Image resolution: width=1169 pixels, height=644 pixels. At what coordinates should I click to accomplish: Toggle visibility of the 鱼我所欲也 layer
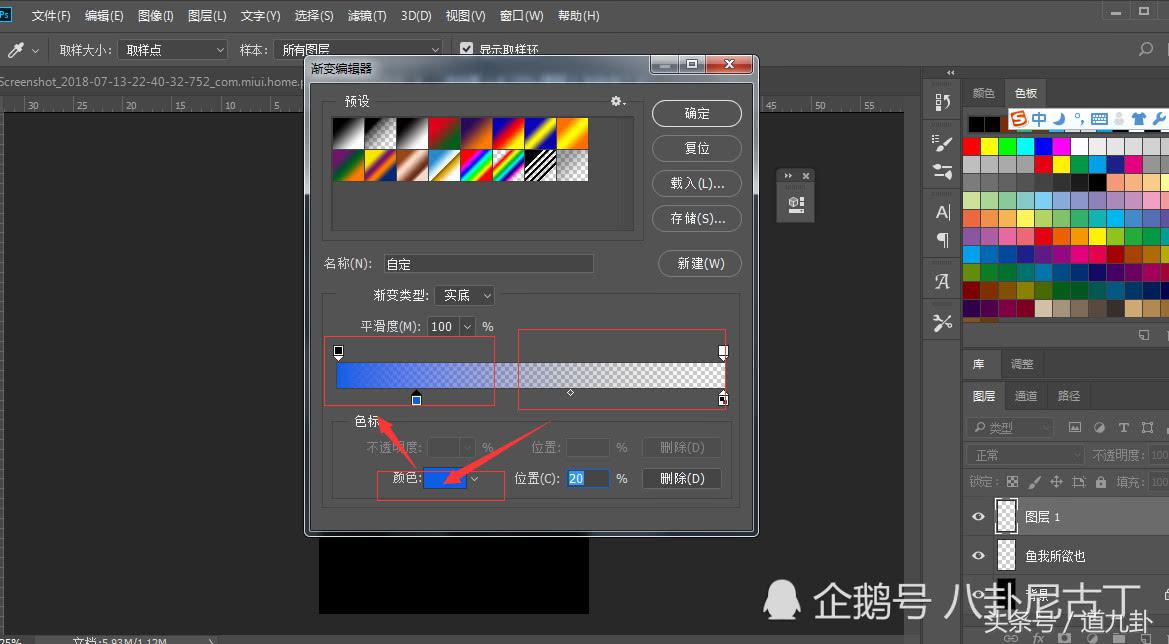pyautogui.click(x=978, y=555)
